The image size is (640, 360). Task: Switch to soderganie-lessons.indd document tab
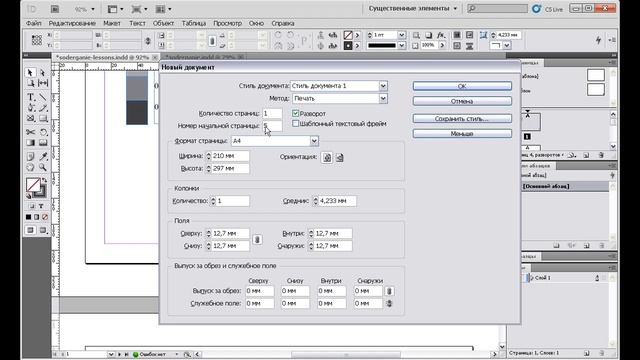[x=102, y=58]
